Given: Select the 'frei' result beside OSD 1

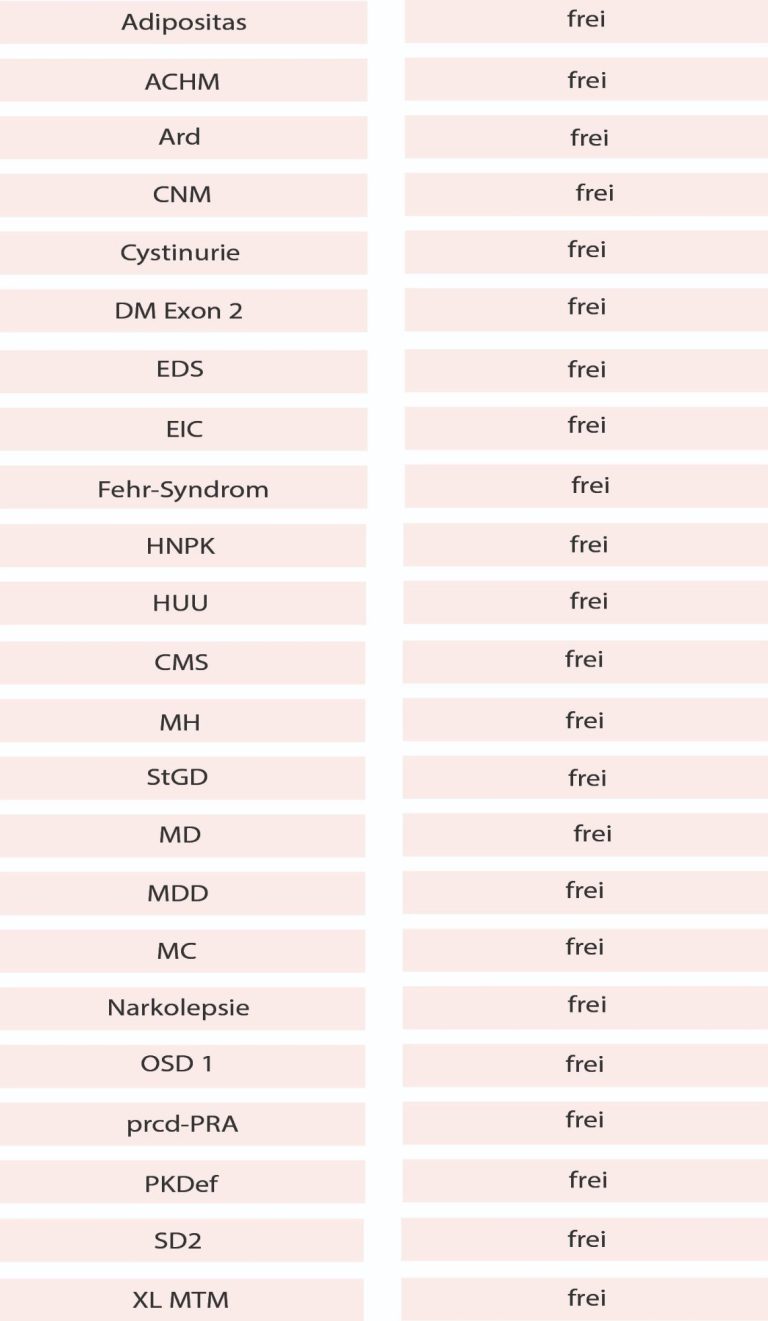Looking at the screenshot, I should 586,1065.
